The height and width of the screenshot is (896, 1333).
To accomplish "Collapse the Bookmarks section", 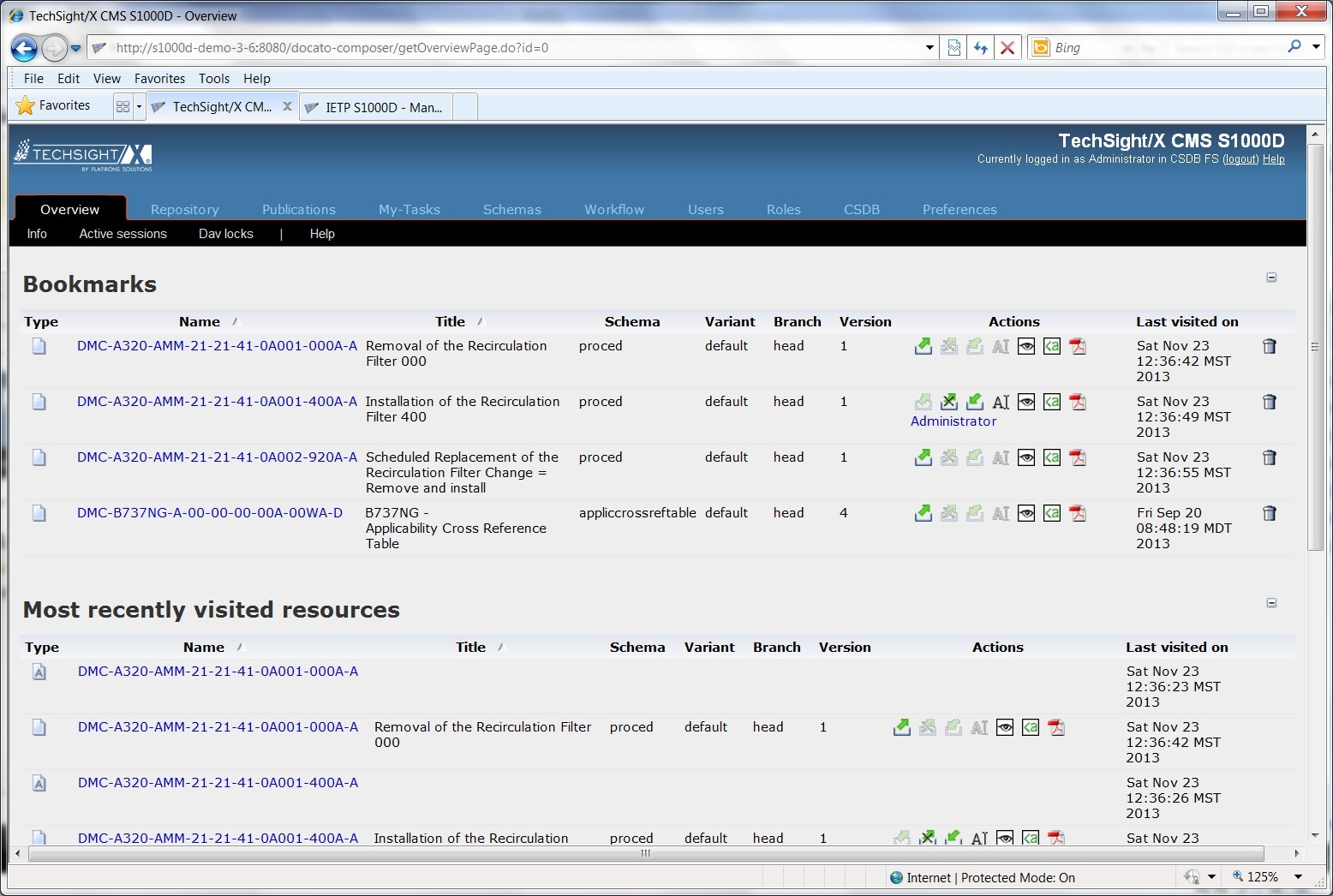I will pyautogui.click(x=1271, y=278).
